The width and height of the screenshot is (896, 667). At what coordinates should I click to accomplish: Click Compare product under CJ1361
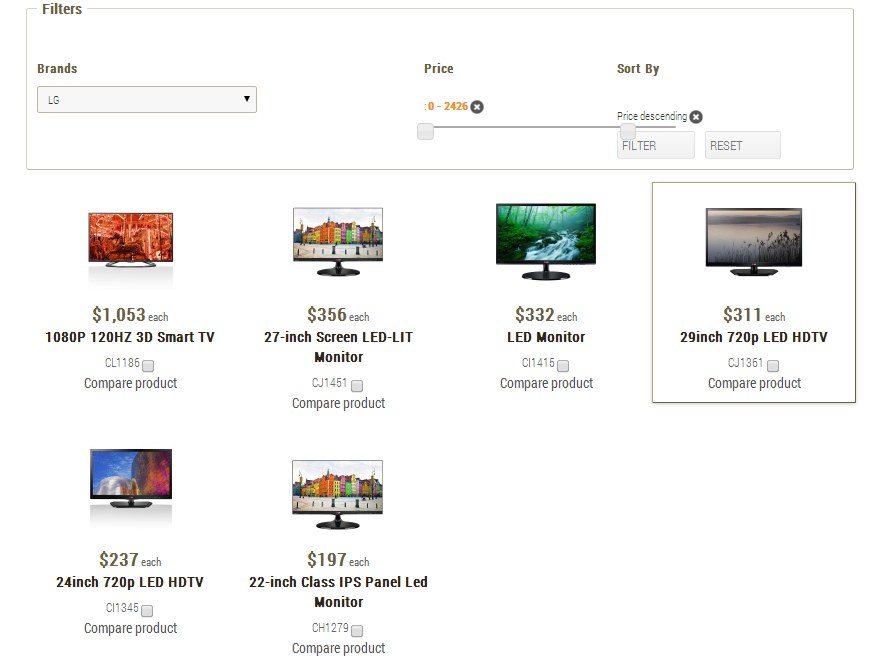coord(754,383)
